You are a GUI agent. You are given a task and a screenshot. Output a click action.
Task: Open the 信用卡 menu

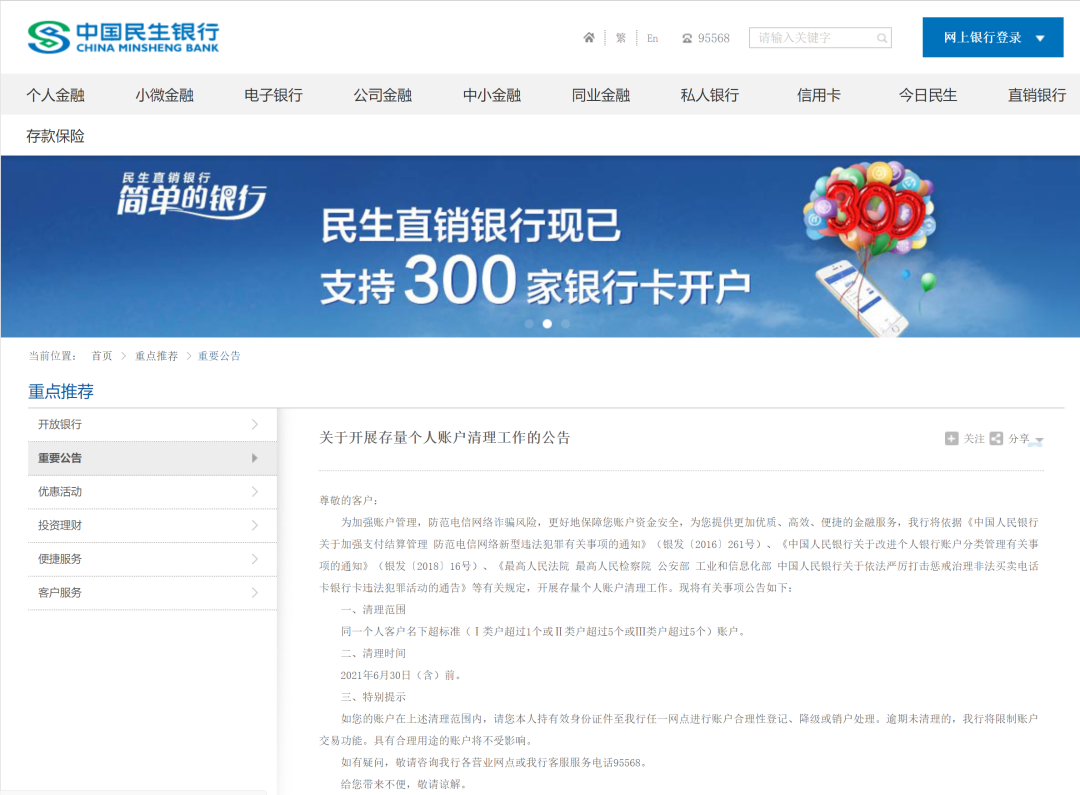point(818,95)
